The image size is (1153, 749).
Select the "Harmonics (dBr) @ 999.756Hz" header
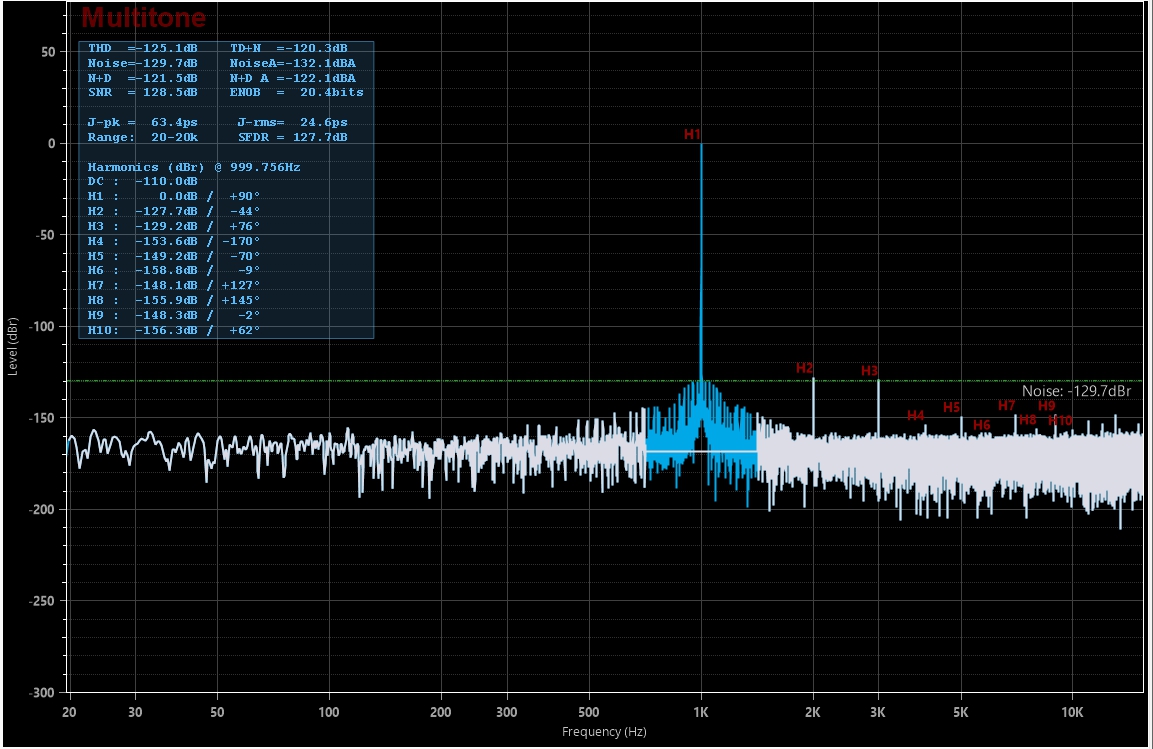pos(193,167)
